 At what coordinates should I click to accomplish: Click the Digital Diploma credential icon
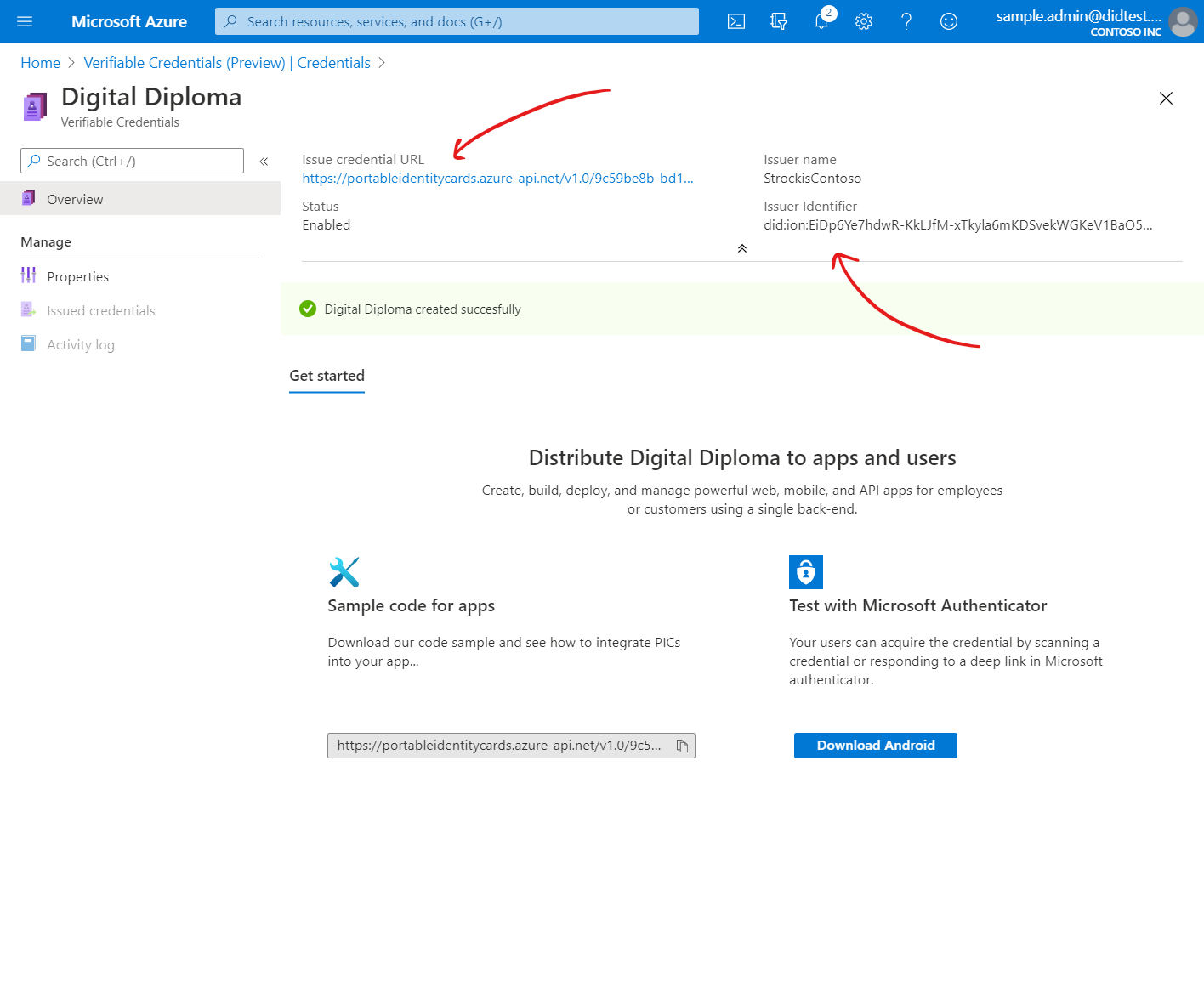35,107
